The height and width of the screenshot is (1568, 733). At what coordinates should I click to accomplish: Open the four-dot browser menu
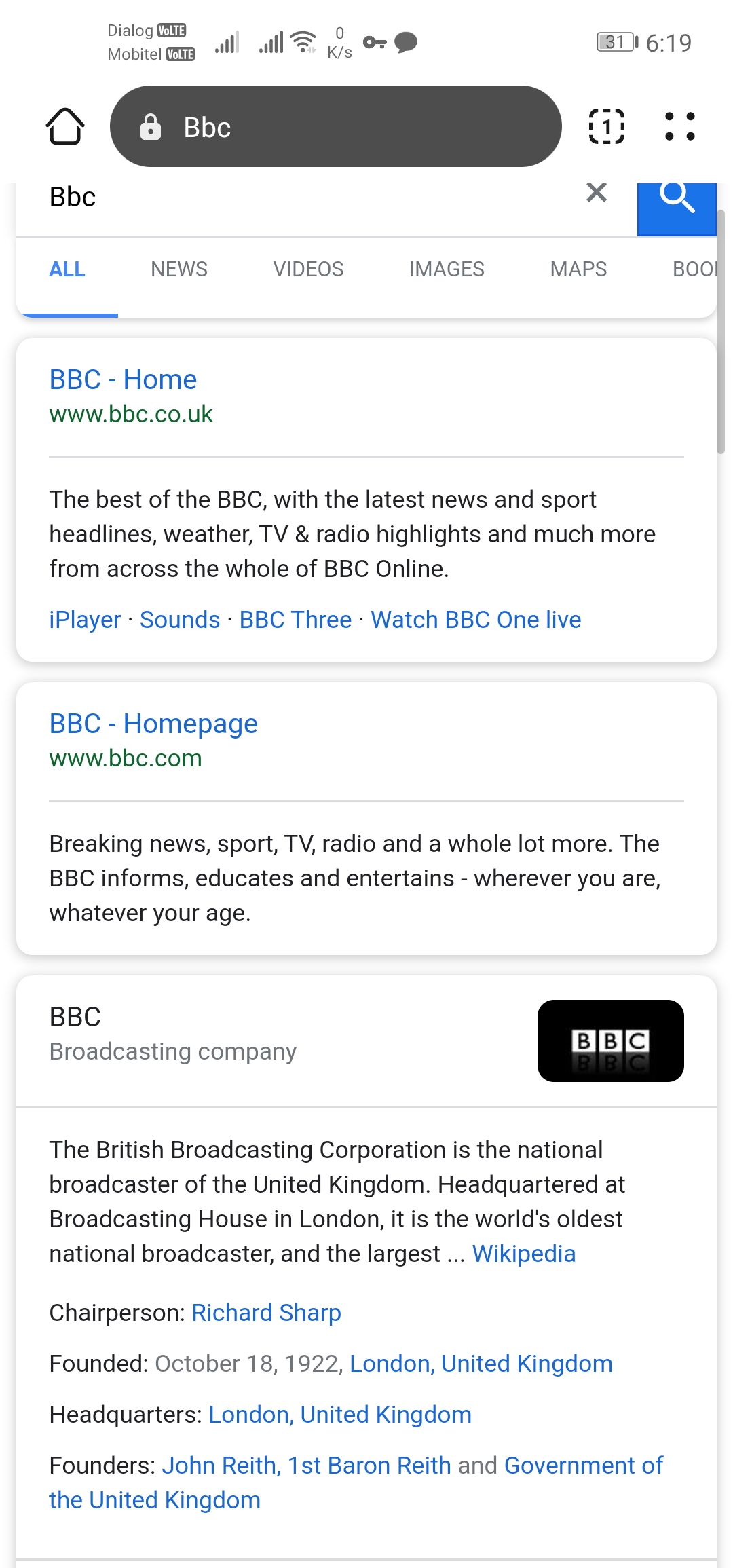pos(679,126)
